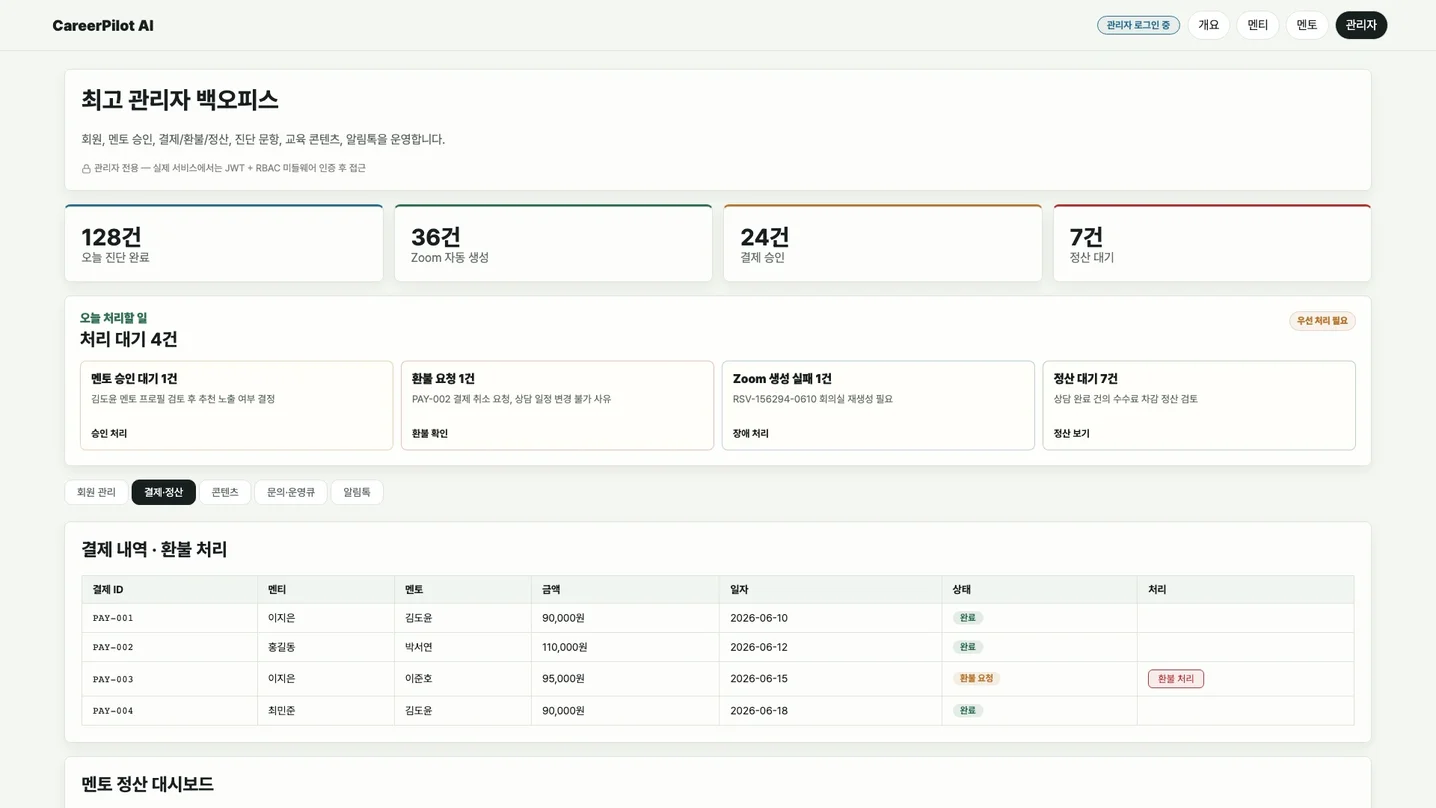Open the 콘텐츠 tab
This screenshot has height=808, width=1436.
click(225, 492)
